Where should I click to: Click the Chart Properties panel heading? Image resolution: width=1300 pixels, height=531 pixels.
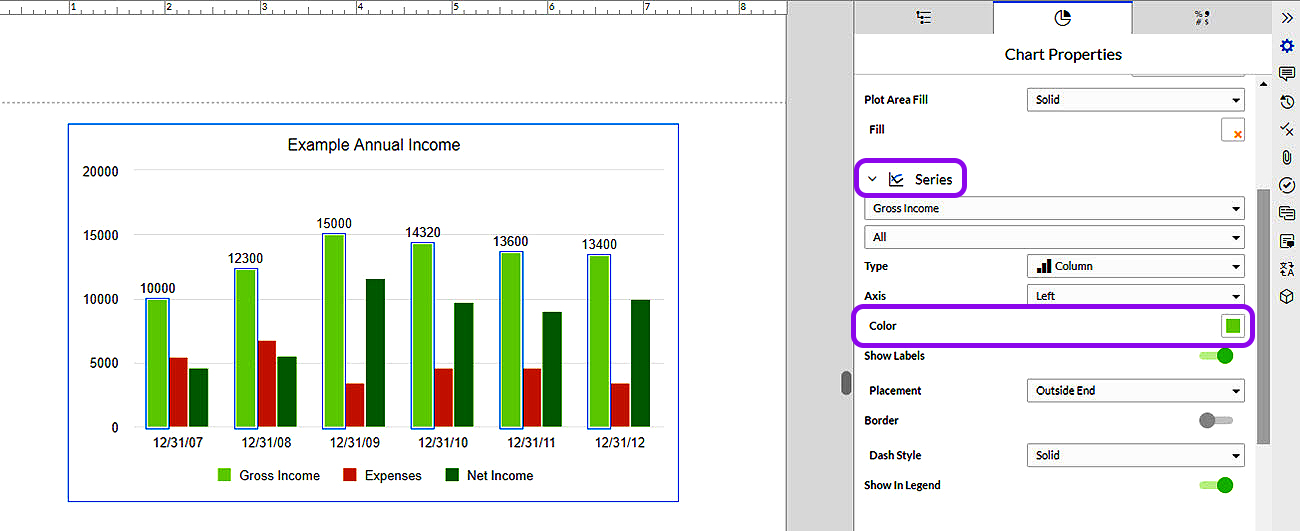(x=1063, y=55)
